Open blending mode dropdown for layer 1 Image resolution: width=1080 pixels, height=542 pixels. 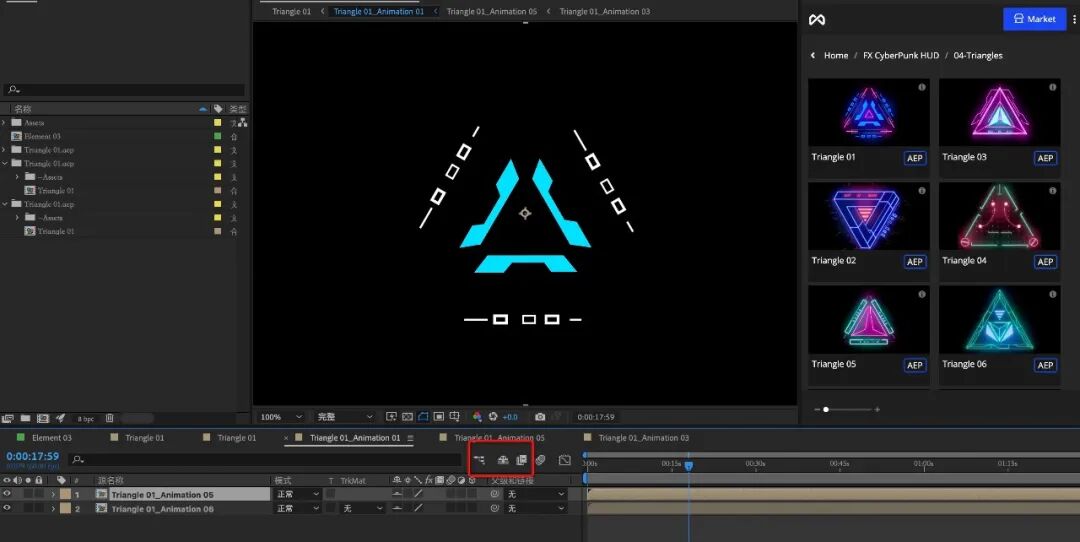point(298,494)
